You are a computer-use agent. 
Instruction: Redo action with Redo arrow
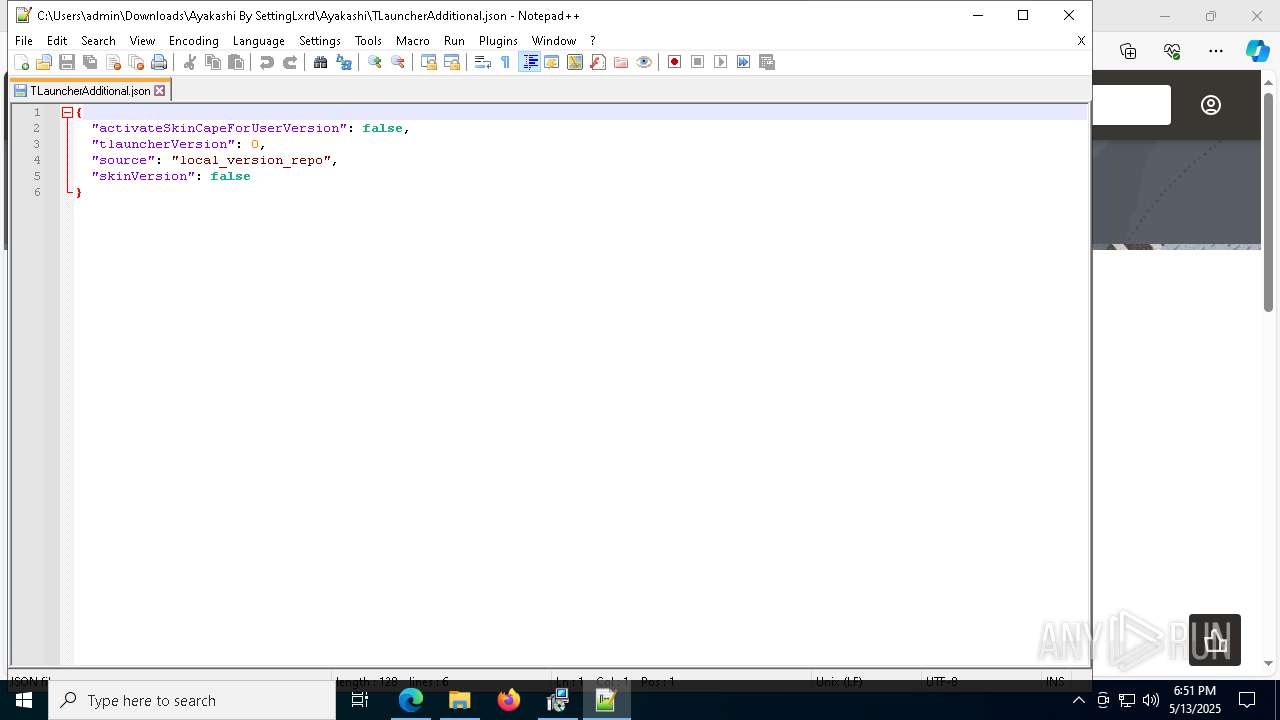(x=290, y=62)
